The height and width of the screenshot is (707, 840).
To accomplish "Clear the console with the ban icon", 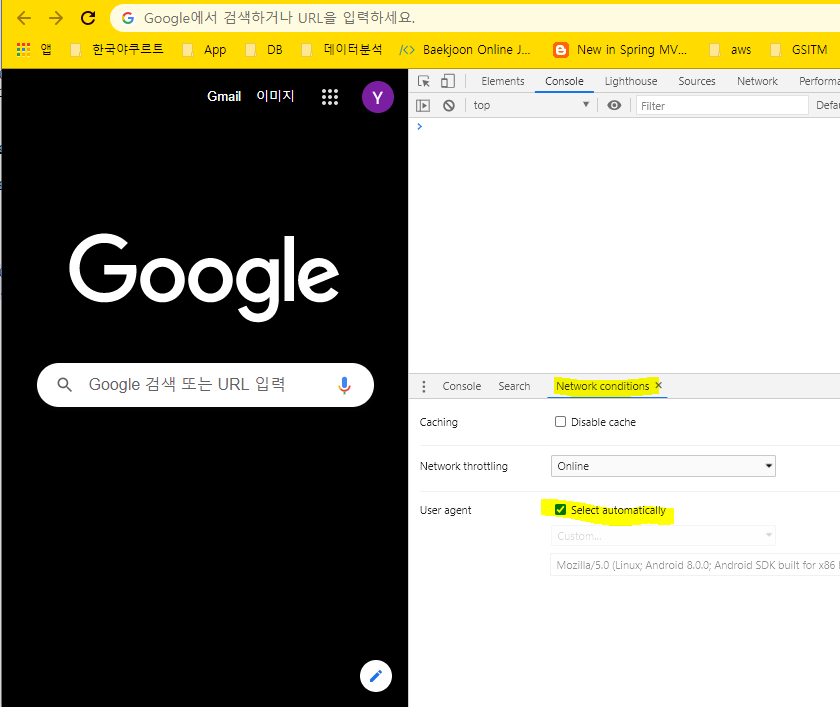I will pos(449,106).
